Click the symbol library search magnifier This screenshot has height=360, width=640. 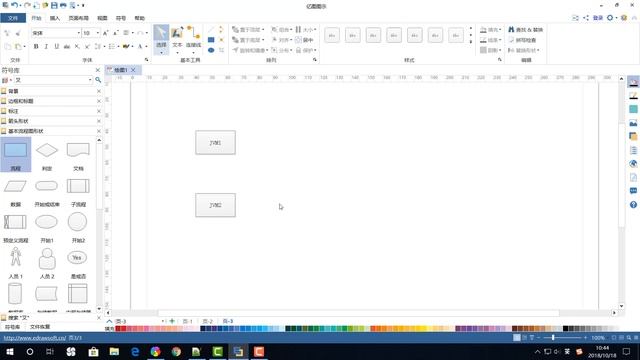pyautogui.click(x=98, y=80)
